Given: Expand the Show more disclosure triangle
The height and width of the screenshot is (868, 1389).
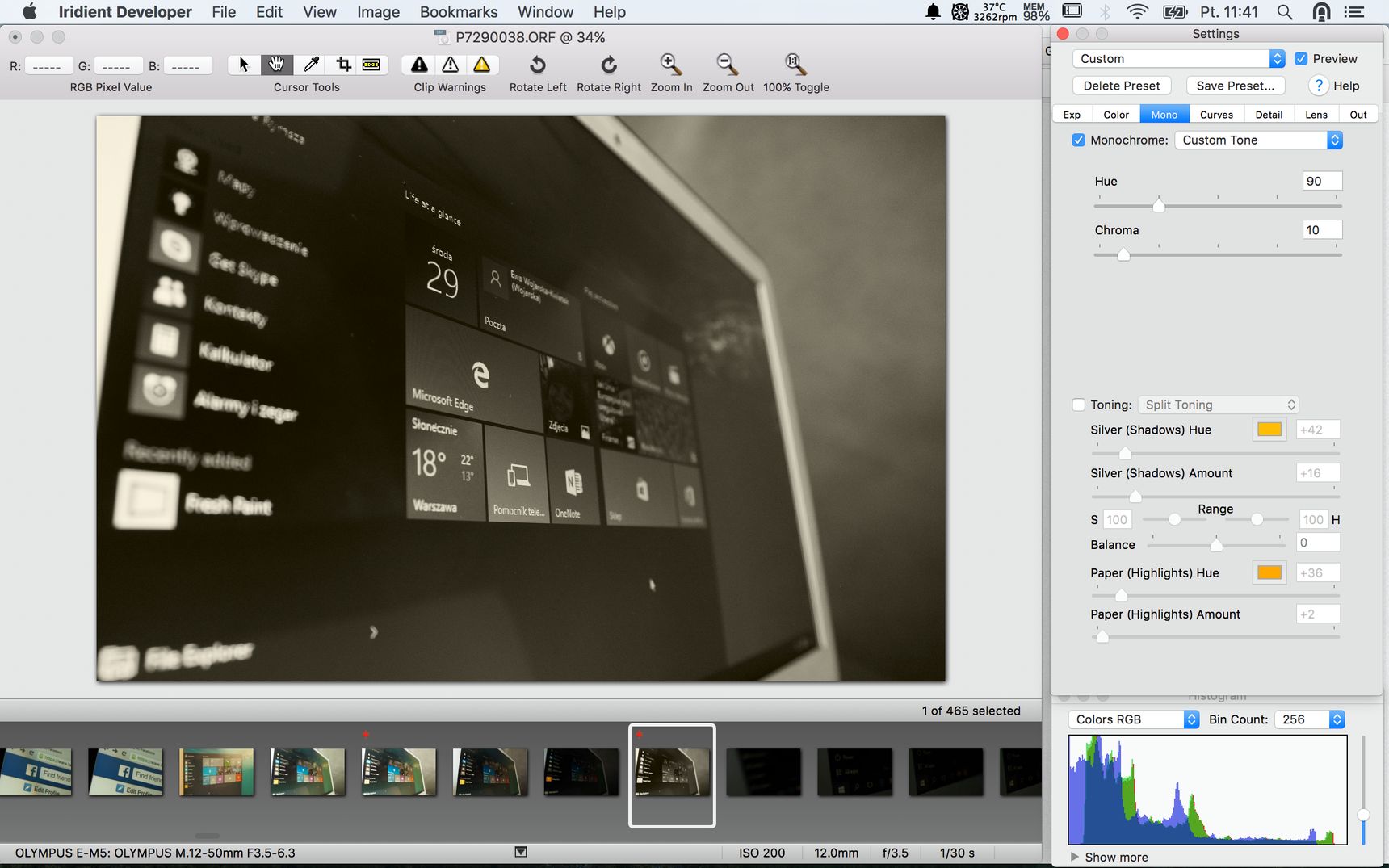Looking at the screenshot, I should click(1074, 857).
